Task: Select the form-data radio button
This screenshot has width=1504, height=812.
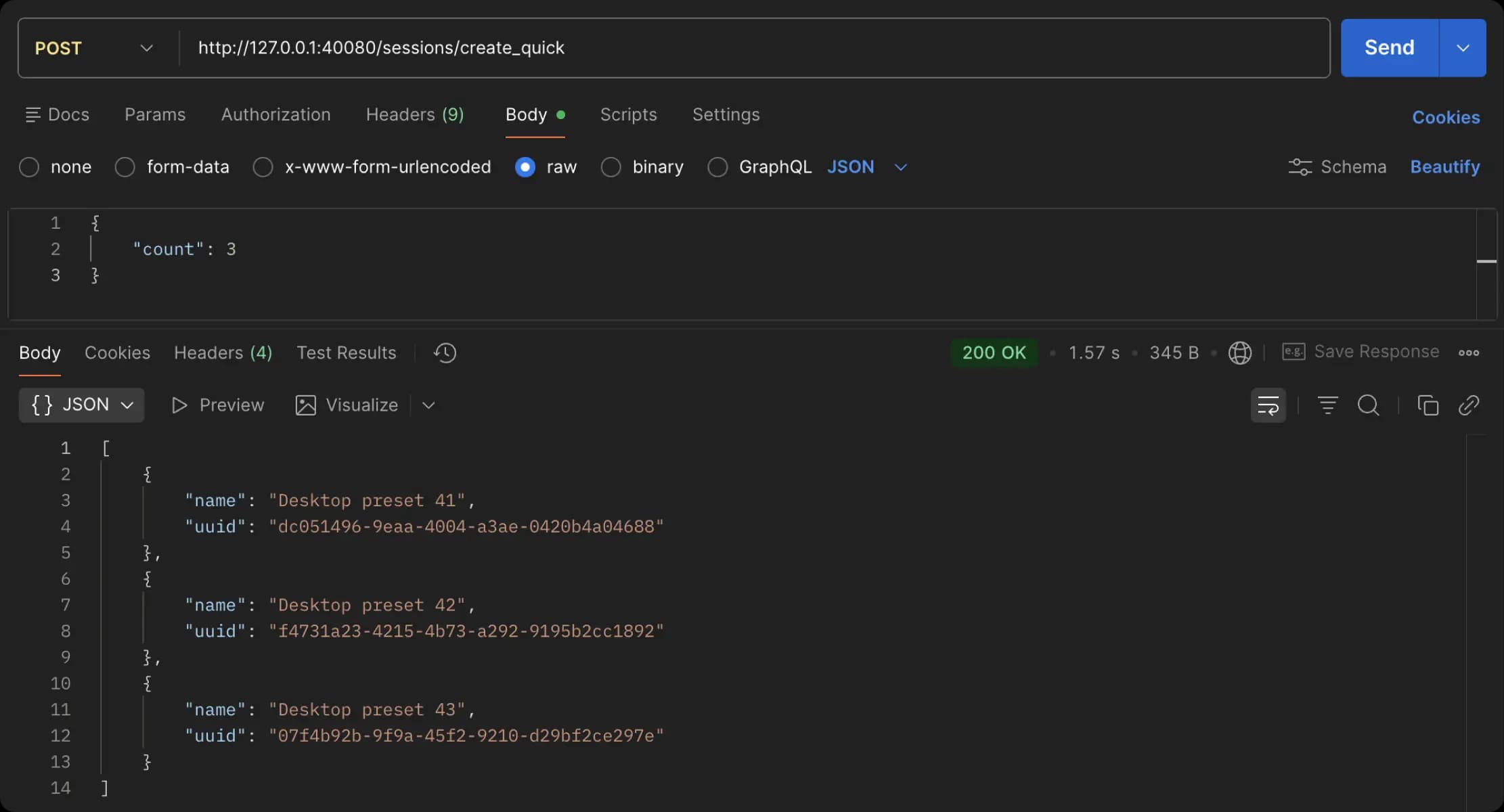Action: 125,167
